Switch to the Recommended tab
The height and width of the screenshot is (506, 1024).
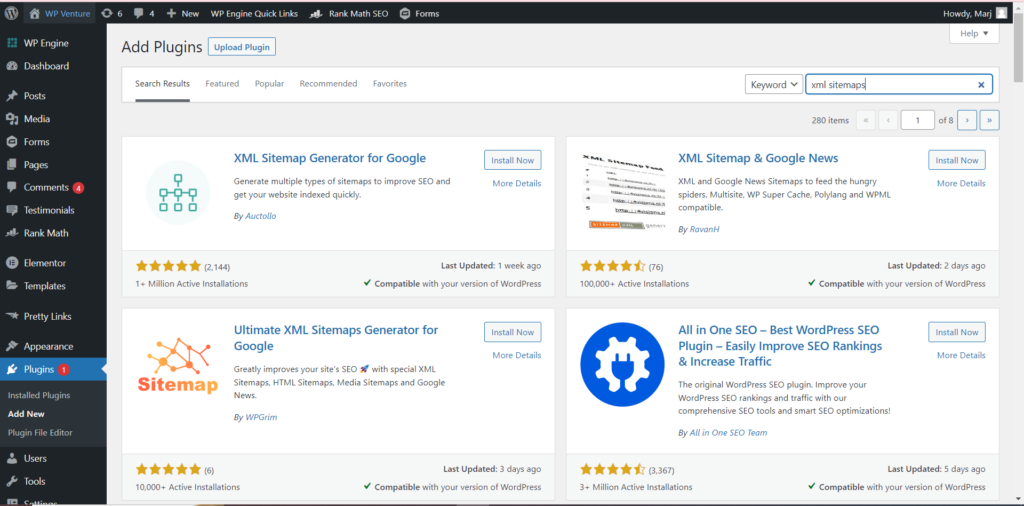click(328, 84)
